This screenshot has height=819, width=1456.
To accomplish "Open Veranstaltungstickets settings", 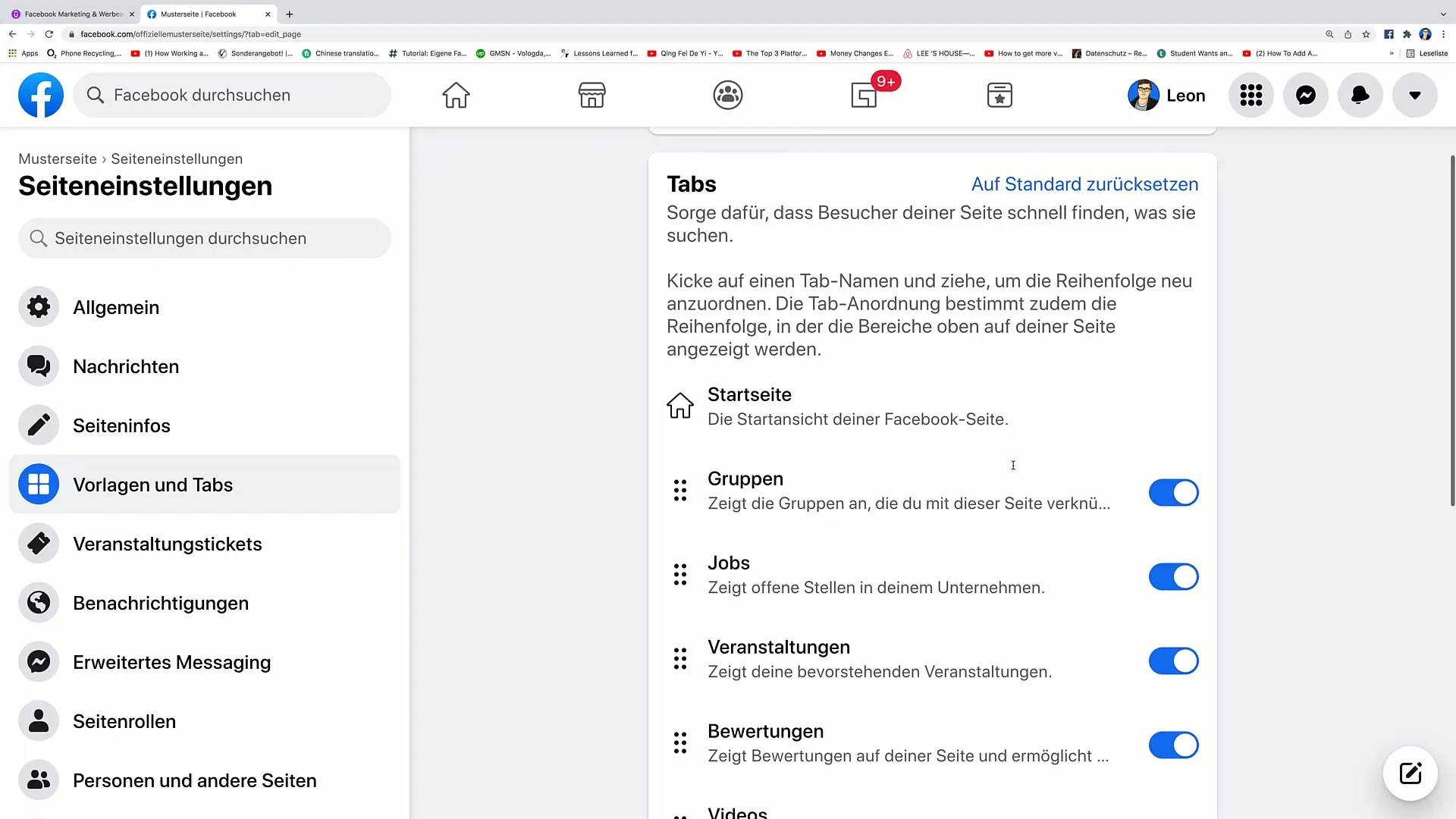I will 205,544.
